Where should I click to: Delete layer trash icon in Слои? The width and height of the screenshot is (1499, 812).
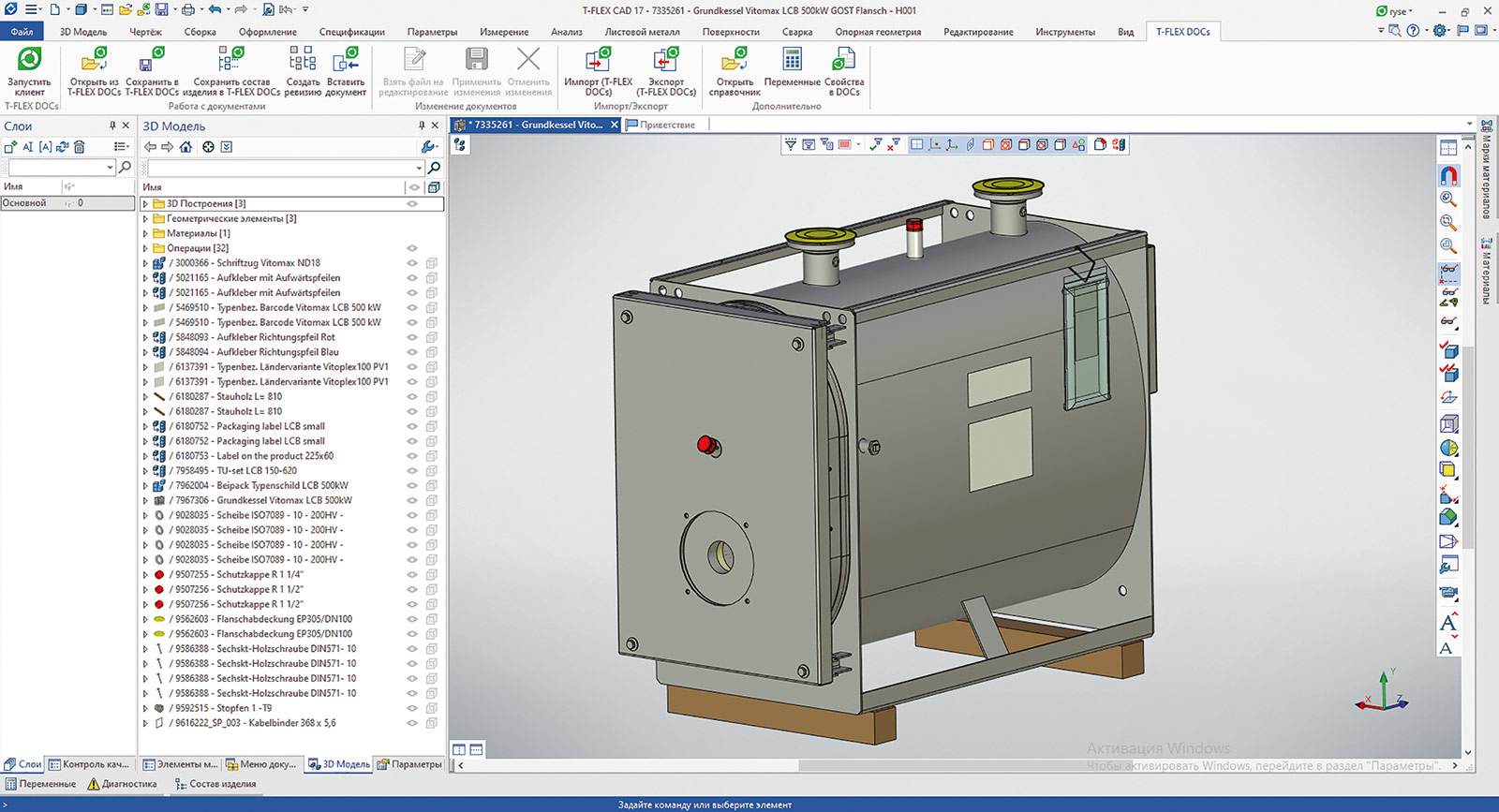80,147
